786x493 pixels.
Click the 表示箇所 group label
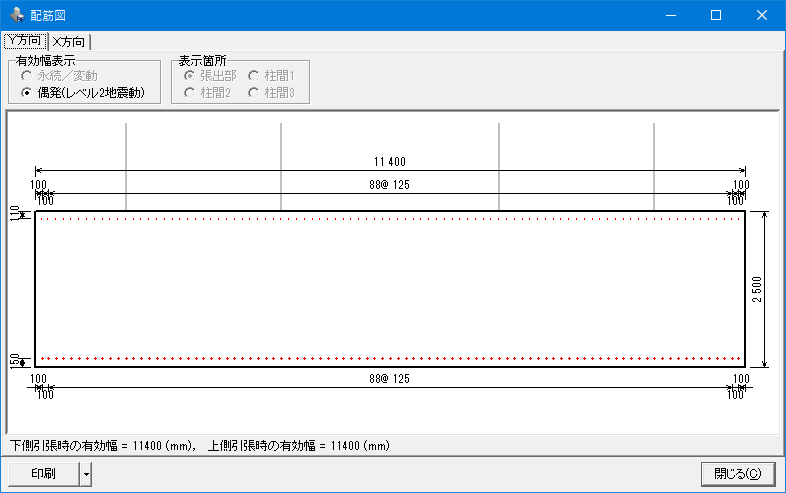(x=203, y=61)
